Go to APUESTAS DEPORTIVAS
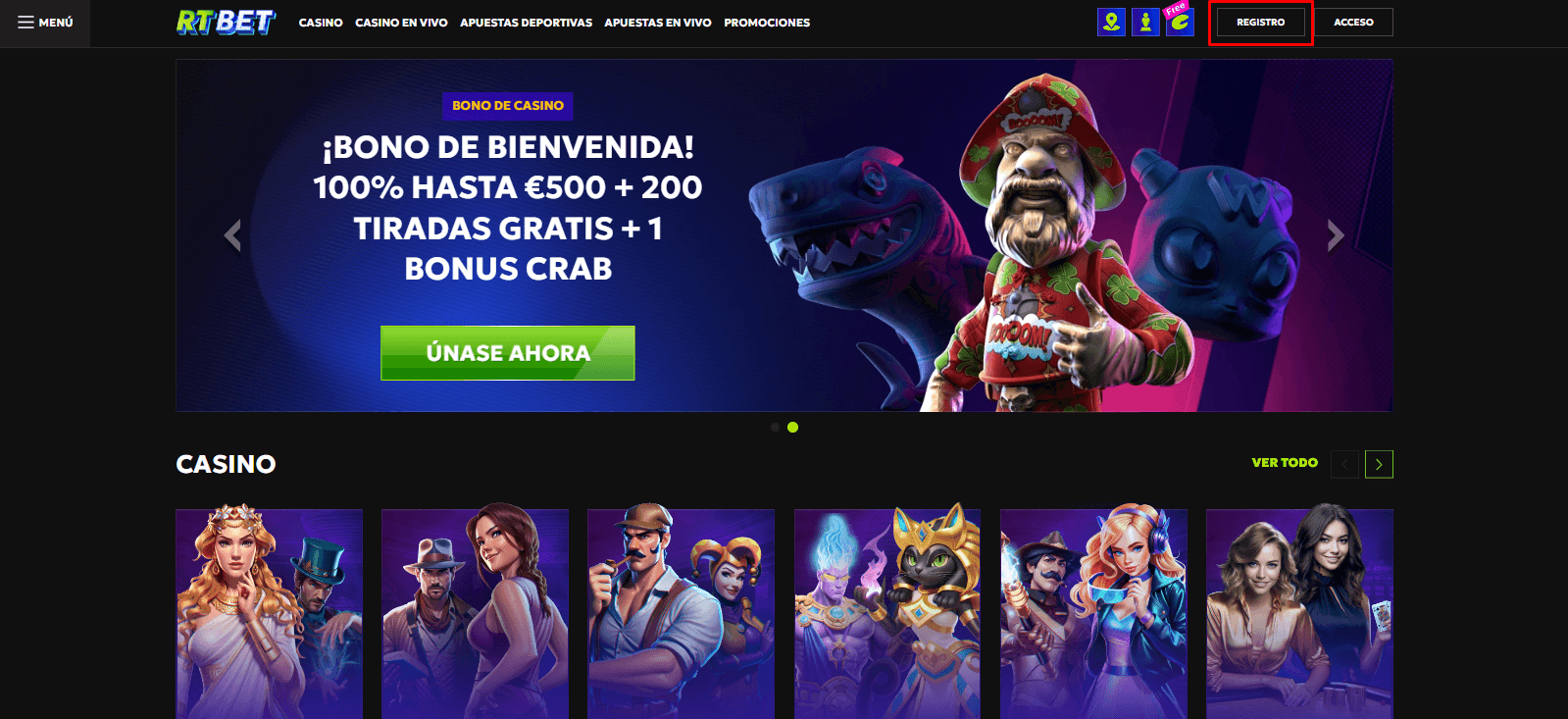This screenshot has width=1568, height=719. (526, 23)
